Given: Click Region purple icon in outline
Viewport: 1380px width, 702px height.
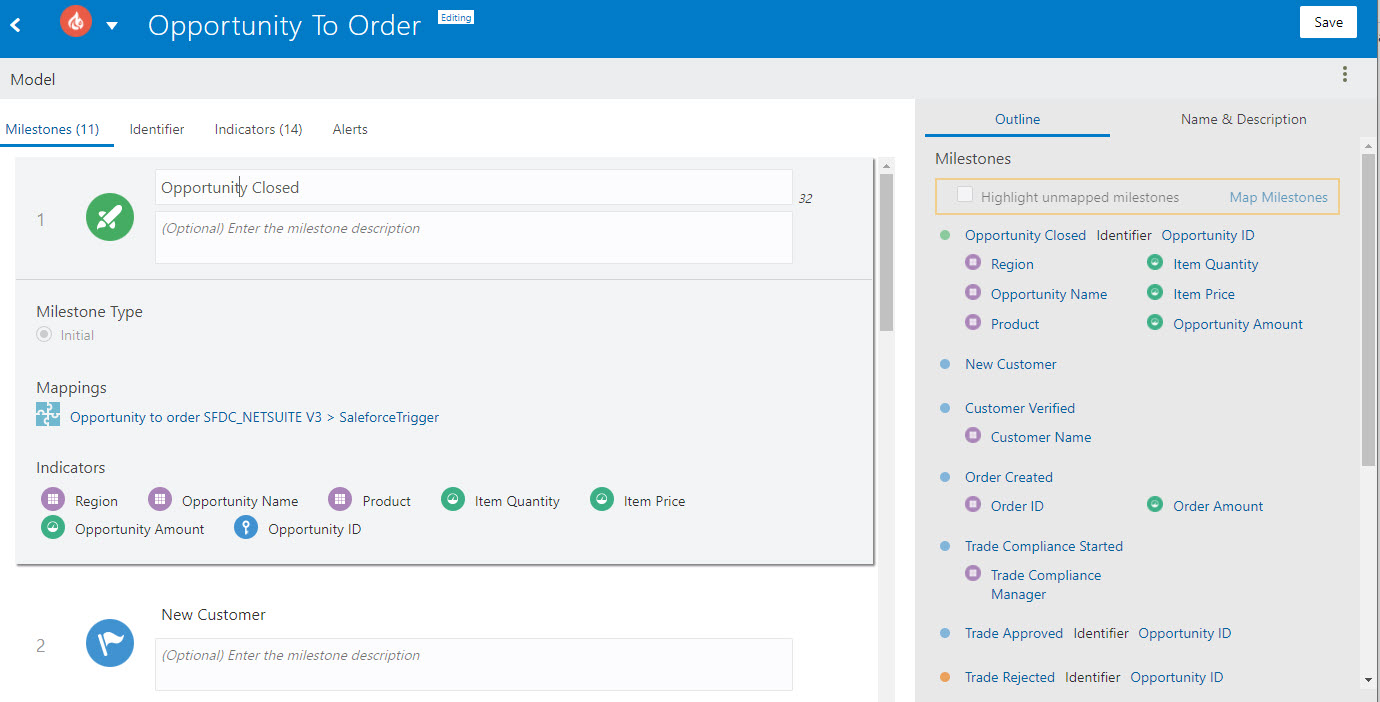Looking at the screenshot, I should tap(973, 263).
